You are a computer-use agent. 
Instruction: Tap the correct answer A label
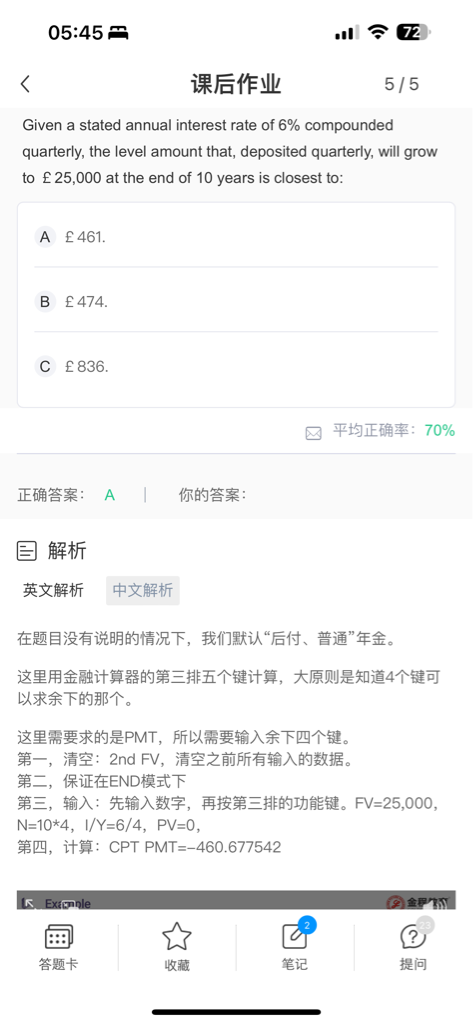point(110,496)
